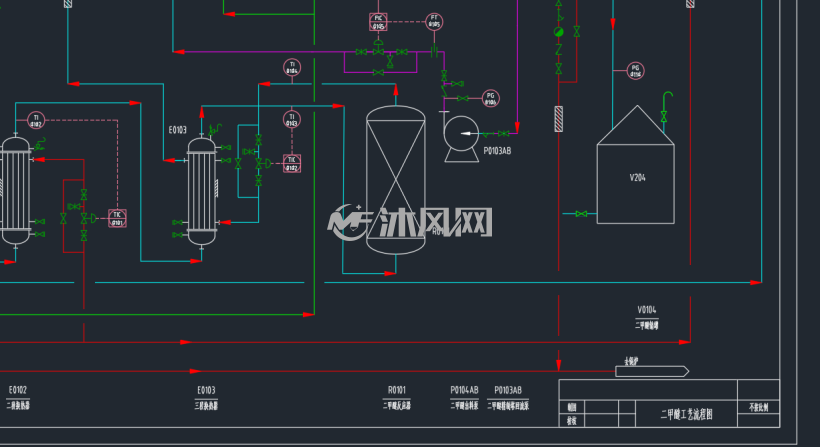Click the R0101 tag in equipment list

tap(397, 390)
